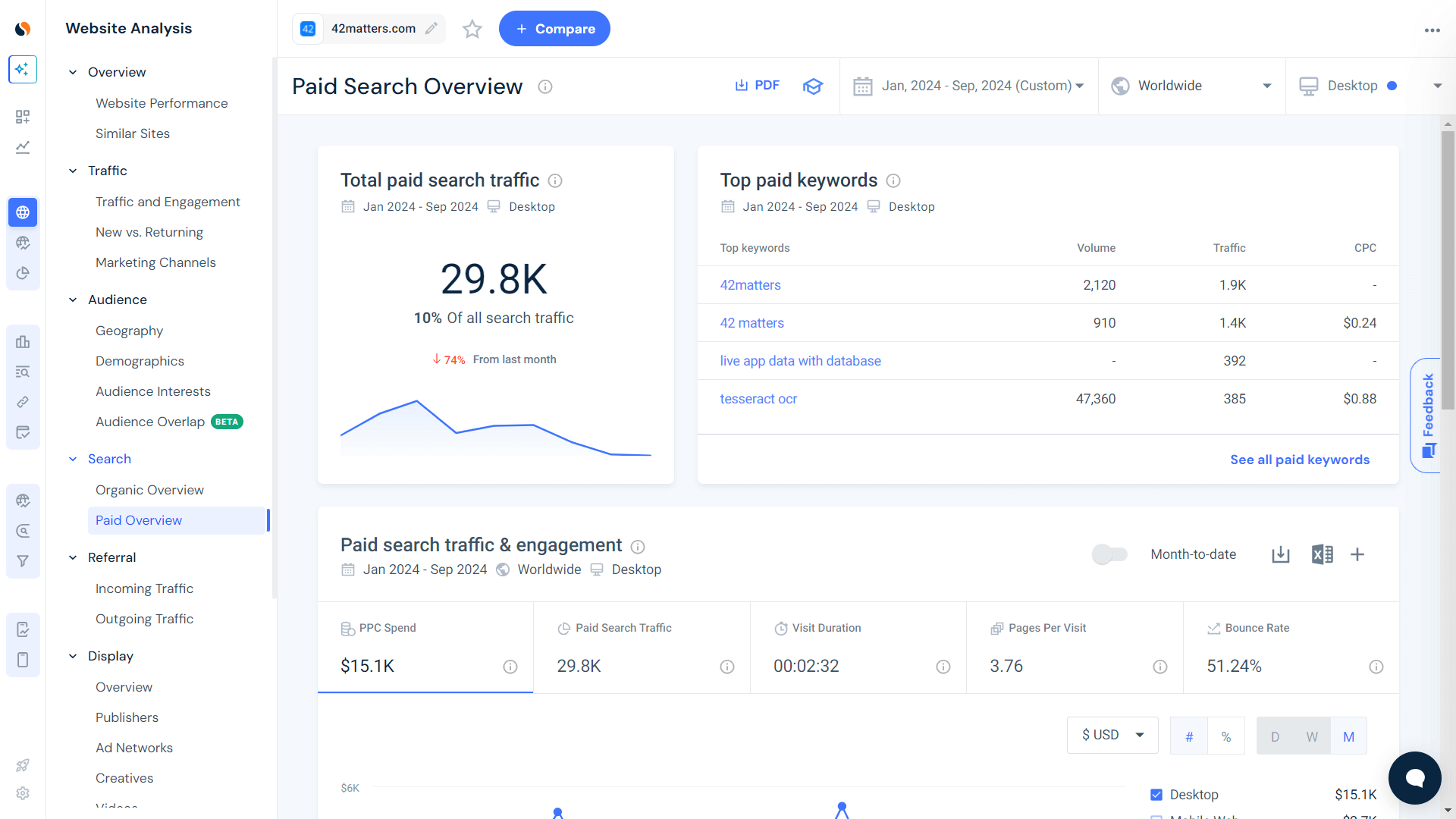The height and width of the screenshot is (819, 1456).
Task: Open See all paid keywords link
Action: point(1300,460)
